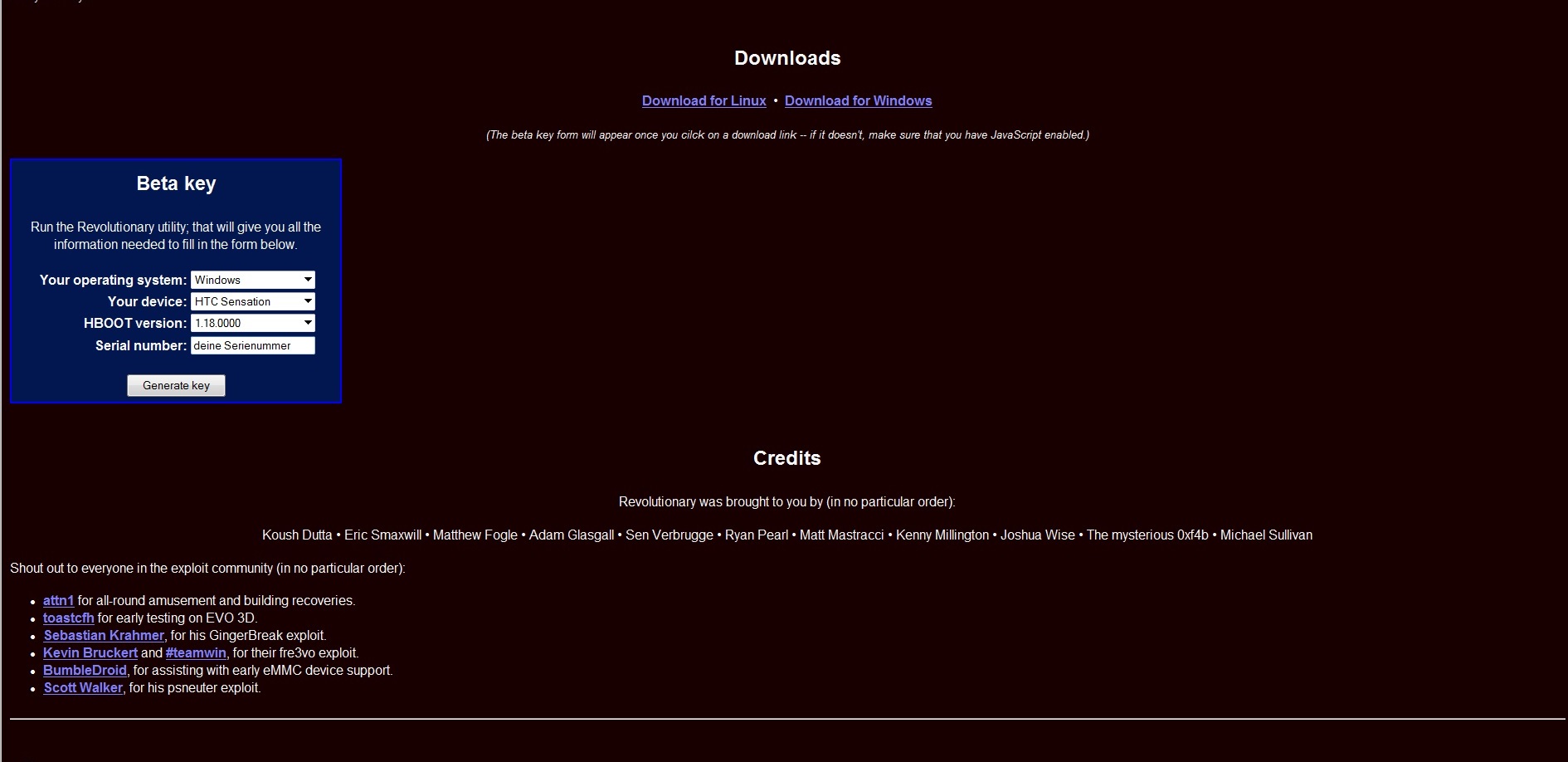
Task: Expand the device dropdown showing HTC Sensation
Action: 253,301
